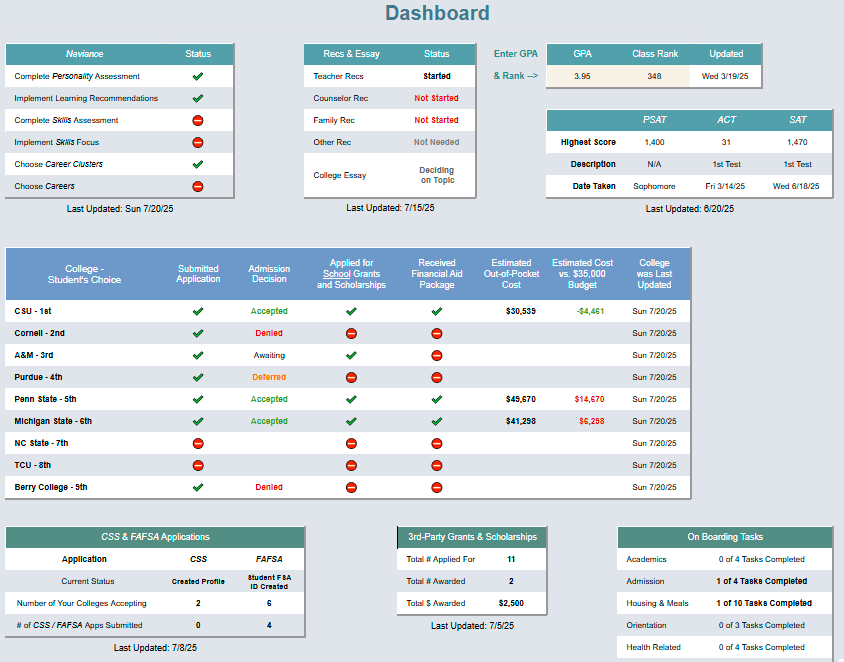Click Berry College Submitted Application check

click(198, 487)
